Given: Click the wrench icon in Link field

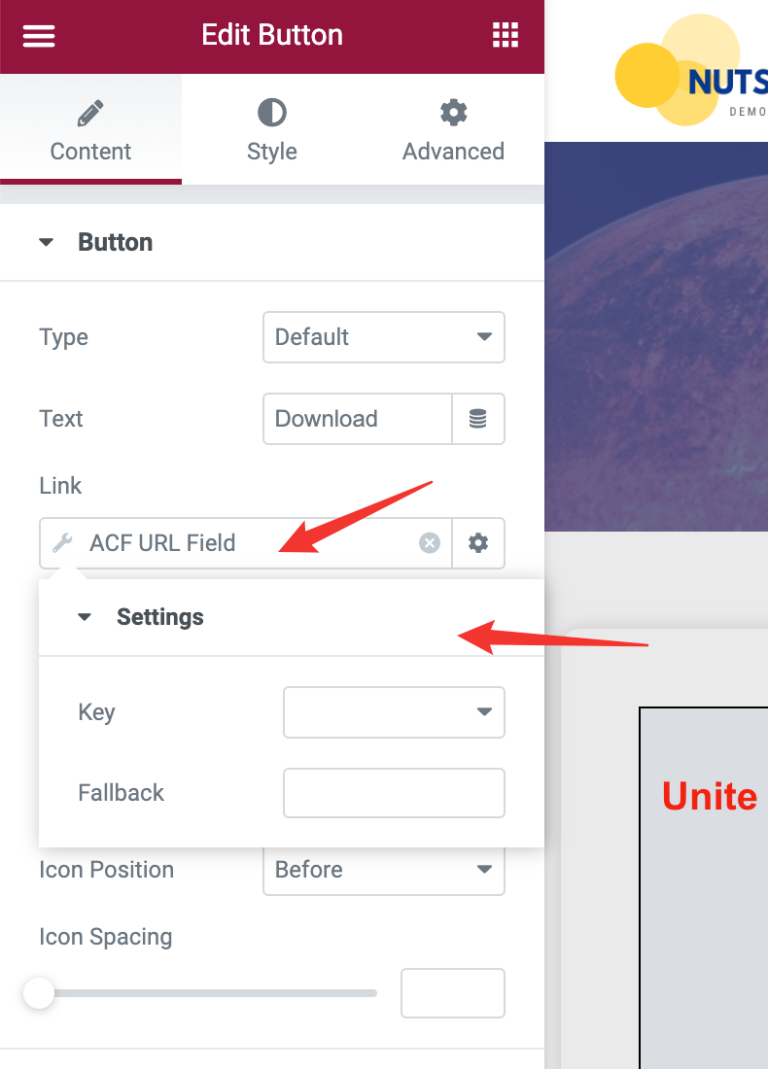Looking at the screenshot, I should point(62,543).
